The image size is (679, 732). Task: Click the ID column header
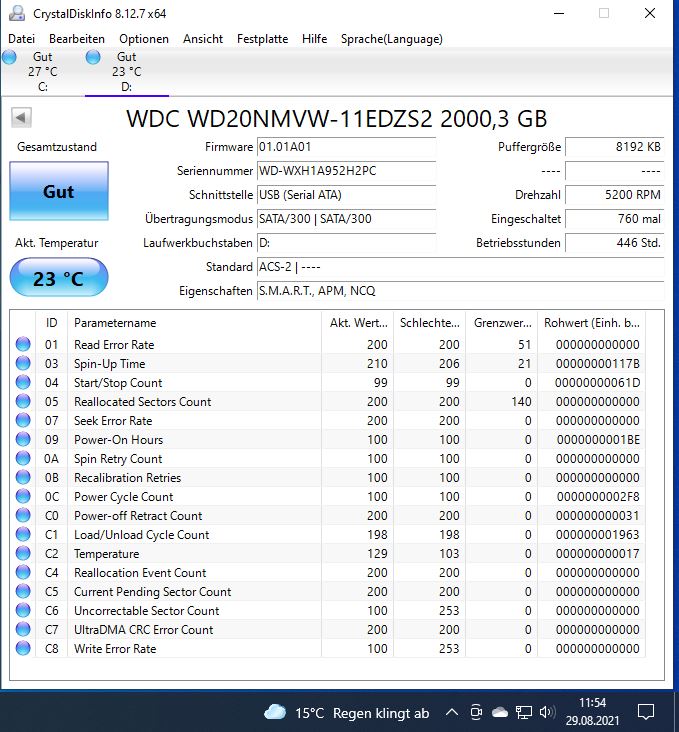[x=51, y=323]
